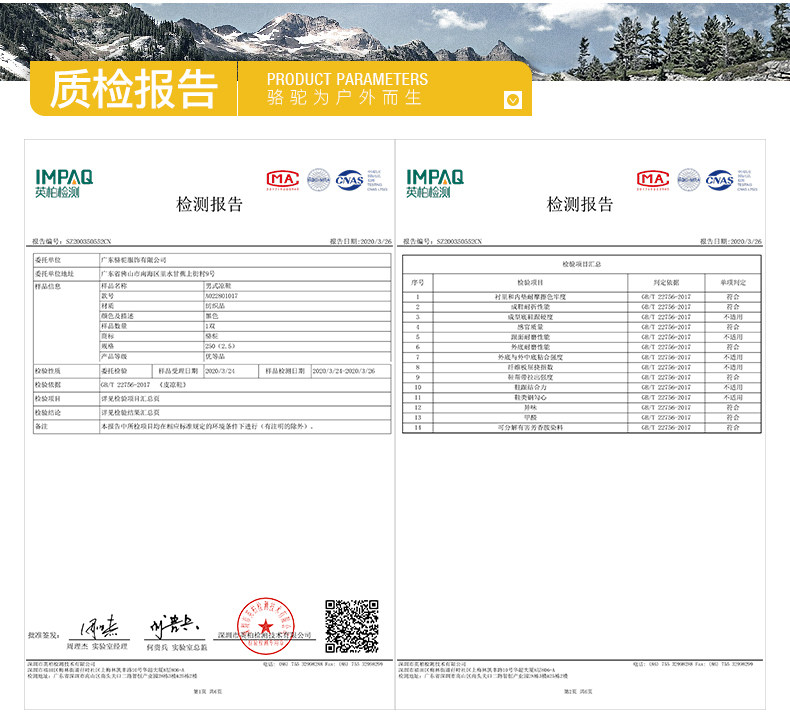
Task: Click the 成鞋耐折性能 item in row 2
Action: [531, 307]
